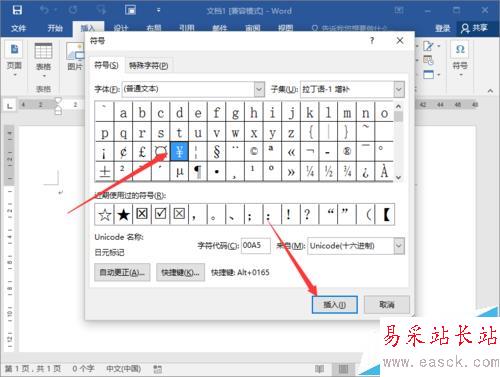Select the section § symbol cell

(x=217, y=152)
